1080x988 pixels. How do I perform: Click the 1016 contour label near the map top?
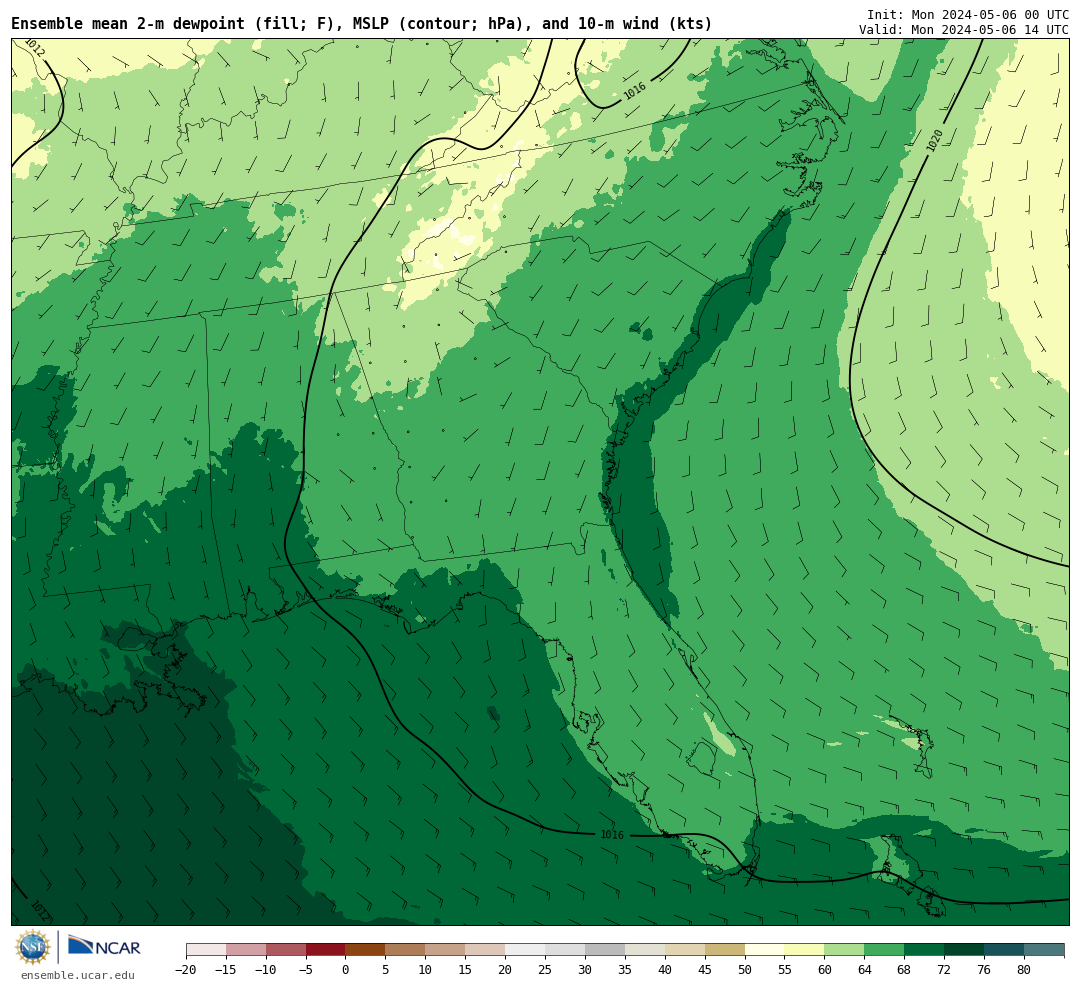(x=634, y=90)
